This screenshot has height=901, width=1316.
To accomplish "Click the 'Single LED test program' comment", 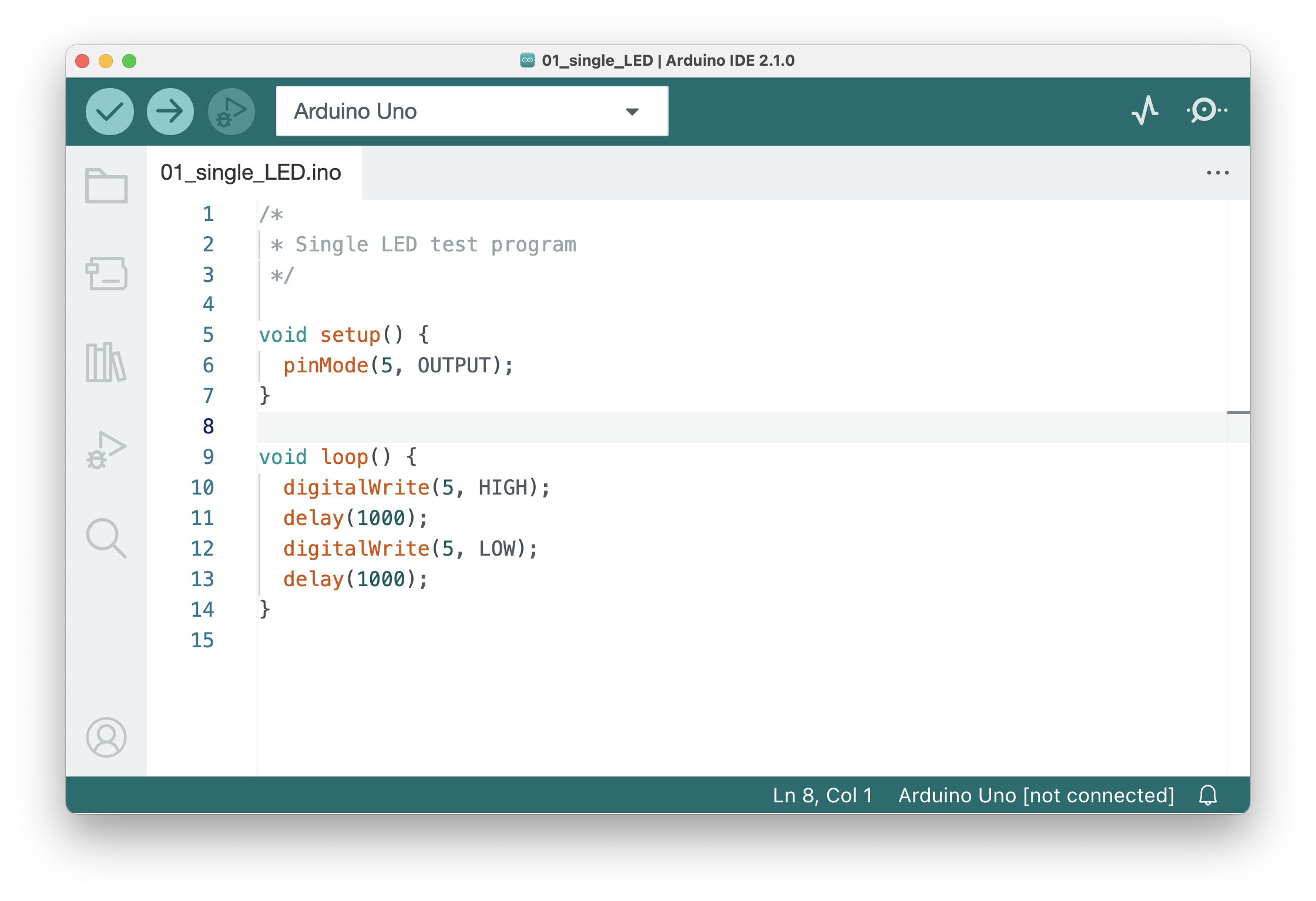I will 435,244.
